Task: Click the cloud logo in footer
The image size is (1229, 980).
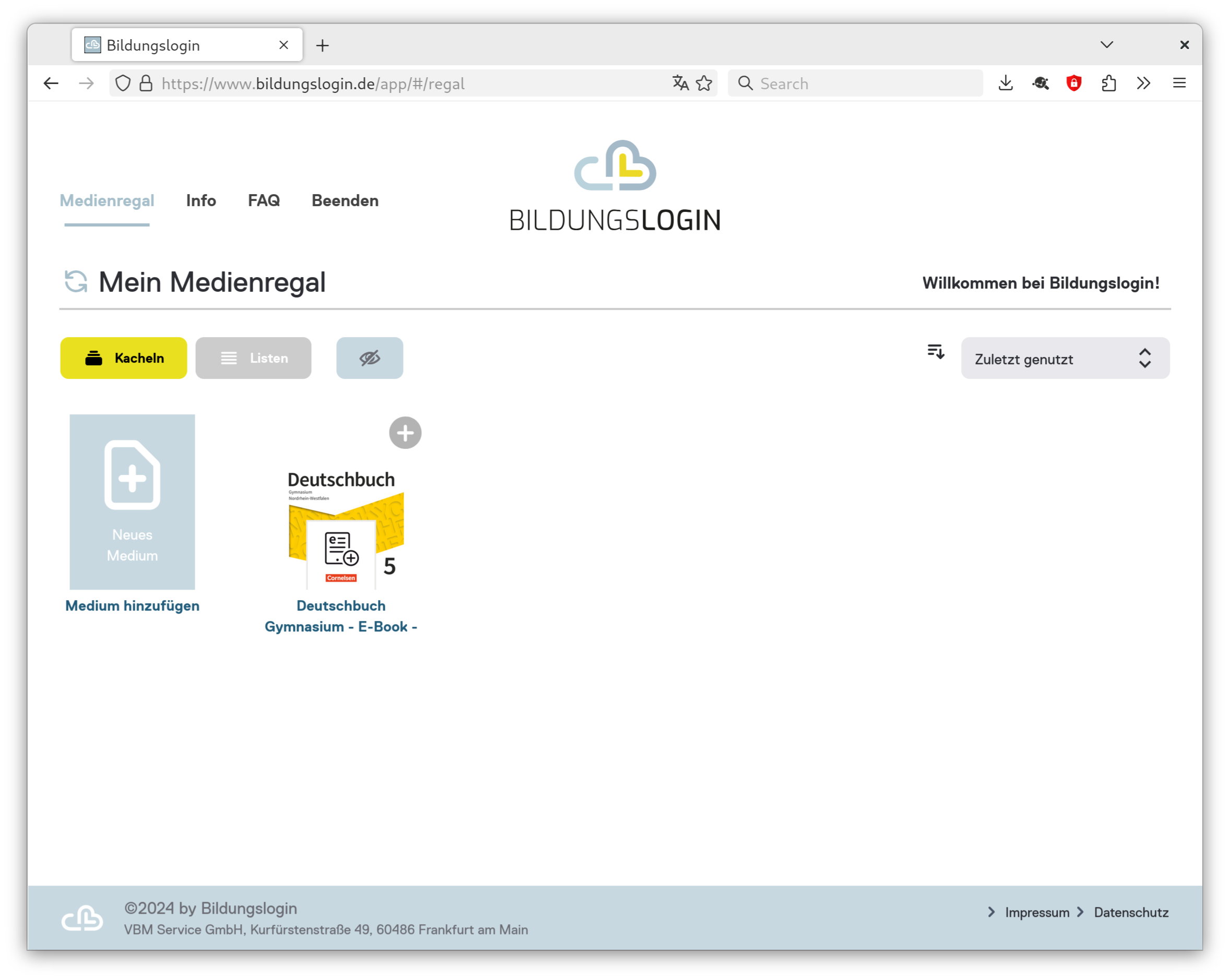Action: pyautogui.click(x=82, y=917)
